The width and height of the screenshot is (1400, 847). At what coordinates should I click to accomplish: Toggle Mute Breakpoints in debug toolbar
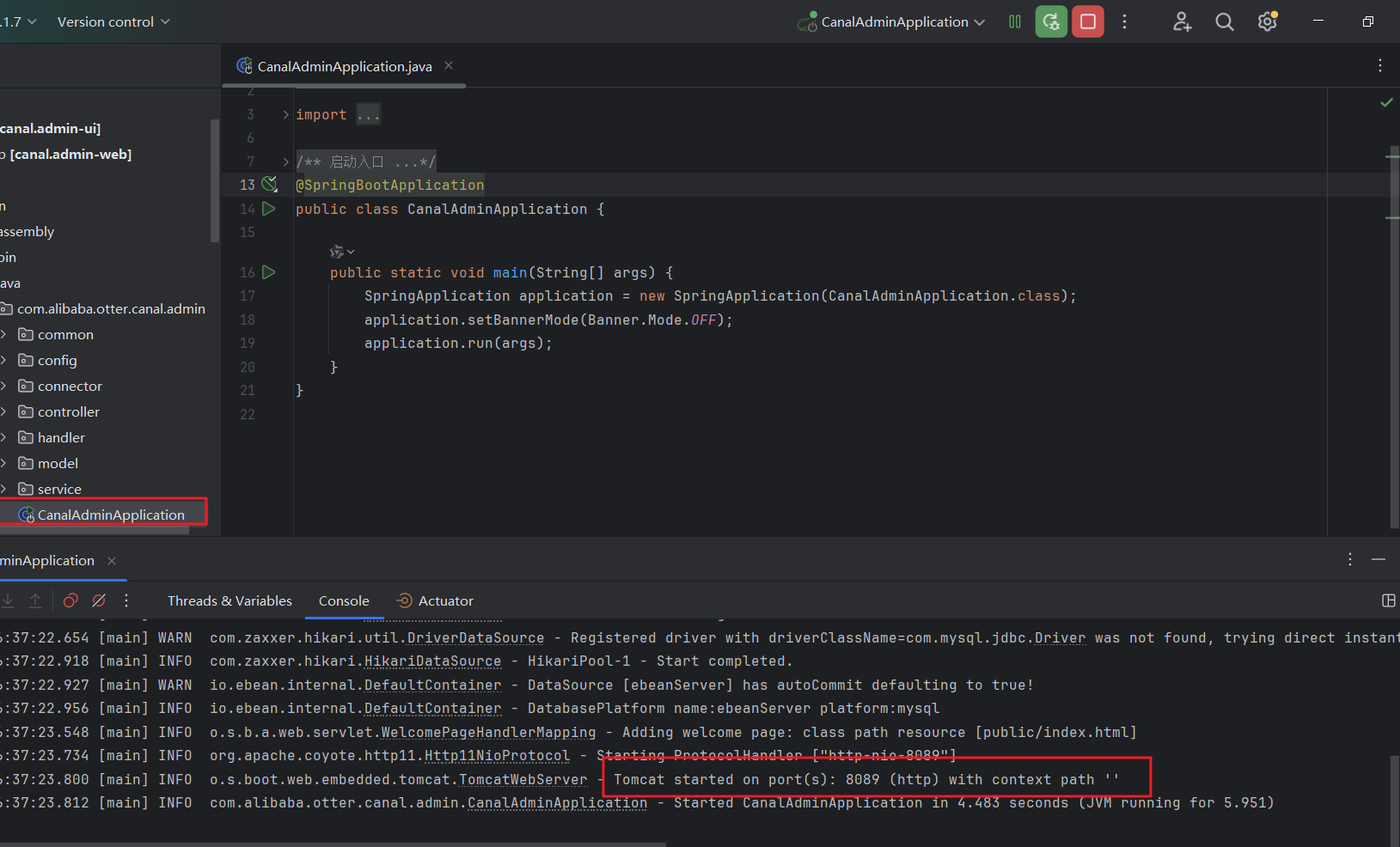tap(99, 600)
